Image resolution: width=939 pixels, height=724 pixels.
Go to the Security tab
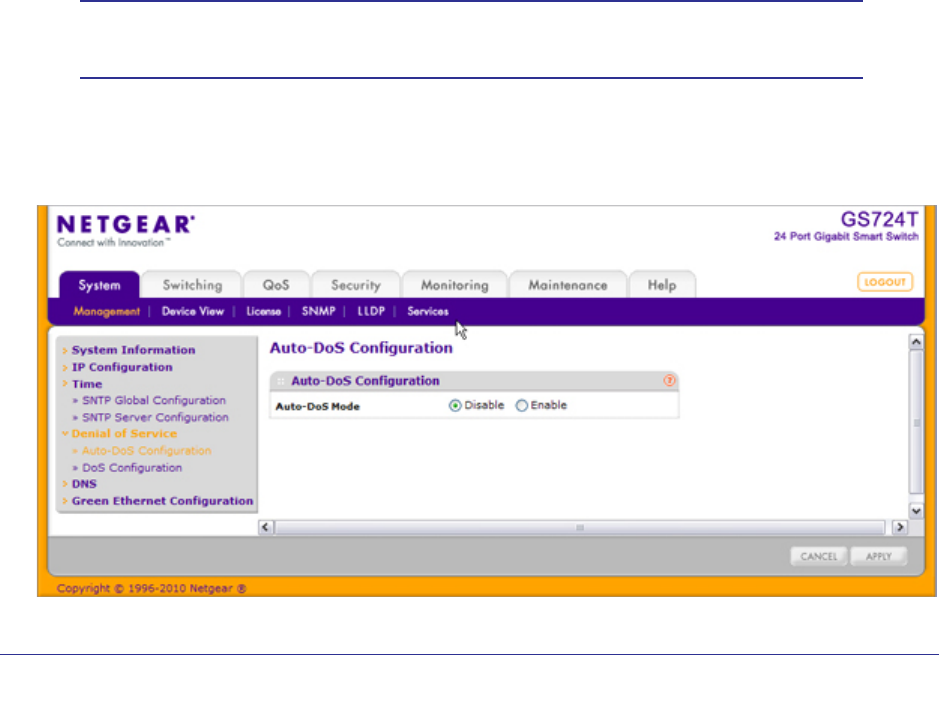click(x=356, y=285)
